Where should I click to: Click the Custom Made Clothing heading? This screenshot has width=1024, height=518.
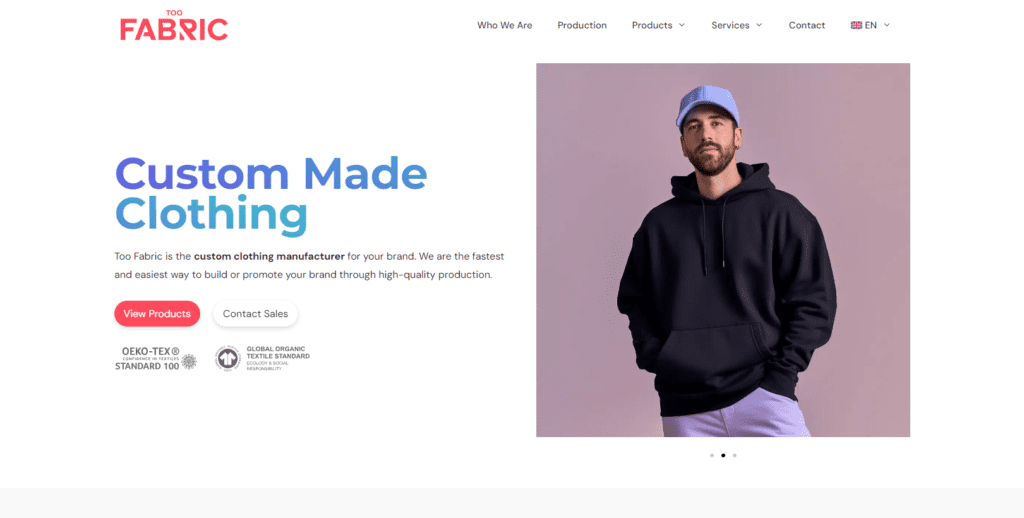[x=271, y=194]
